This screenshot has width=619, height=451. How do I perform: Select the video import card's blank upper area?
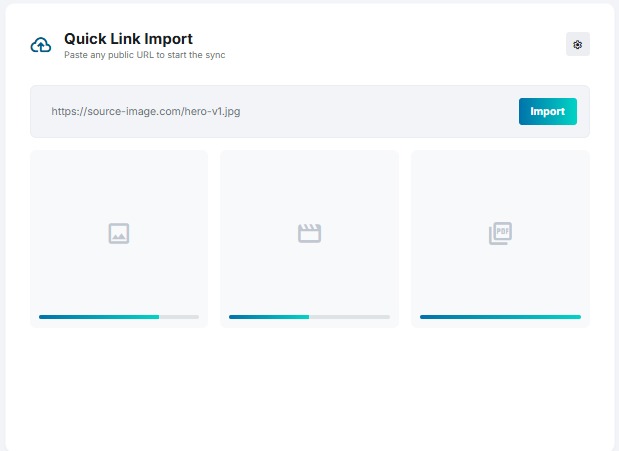point(309,180)
